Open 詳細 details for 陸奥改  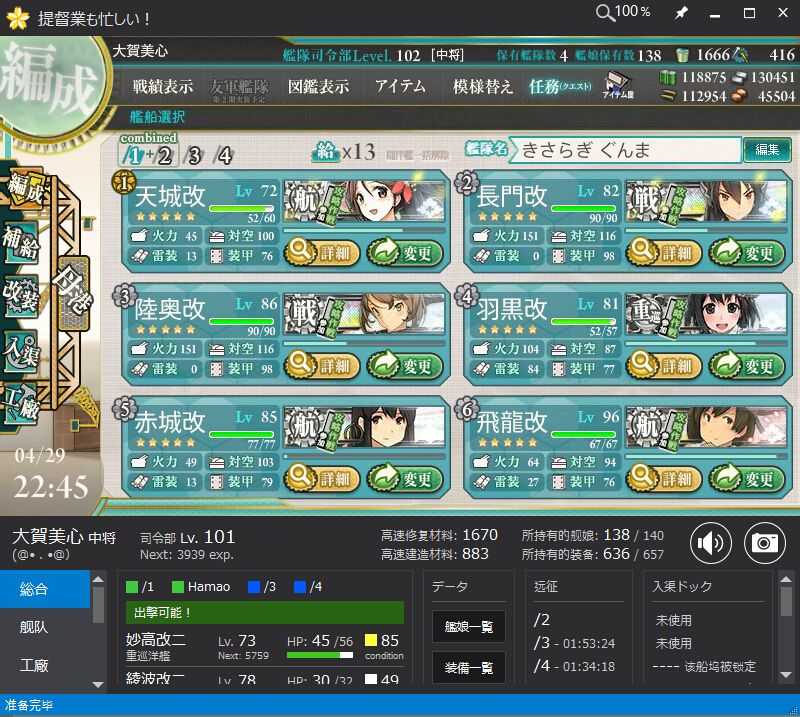[x=321, y=365]
